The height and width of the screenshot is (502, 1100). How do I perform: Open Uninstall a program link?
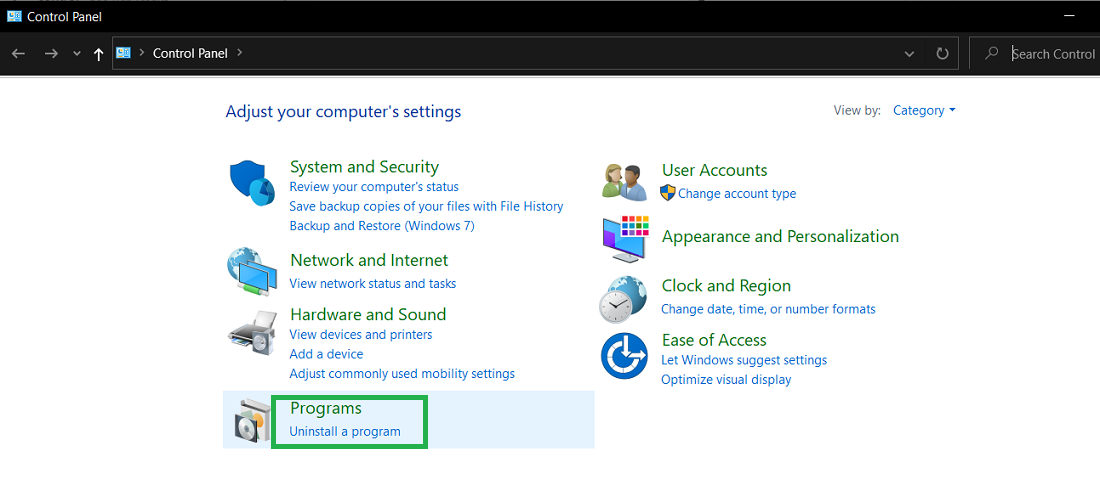click(x=345, y=432)
